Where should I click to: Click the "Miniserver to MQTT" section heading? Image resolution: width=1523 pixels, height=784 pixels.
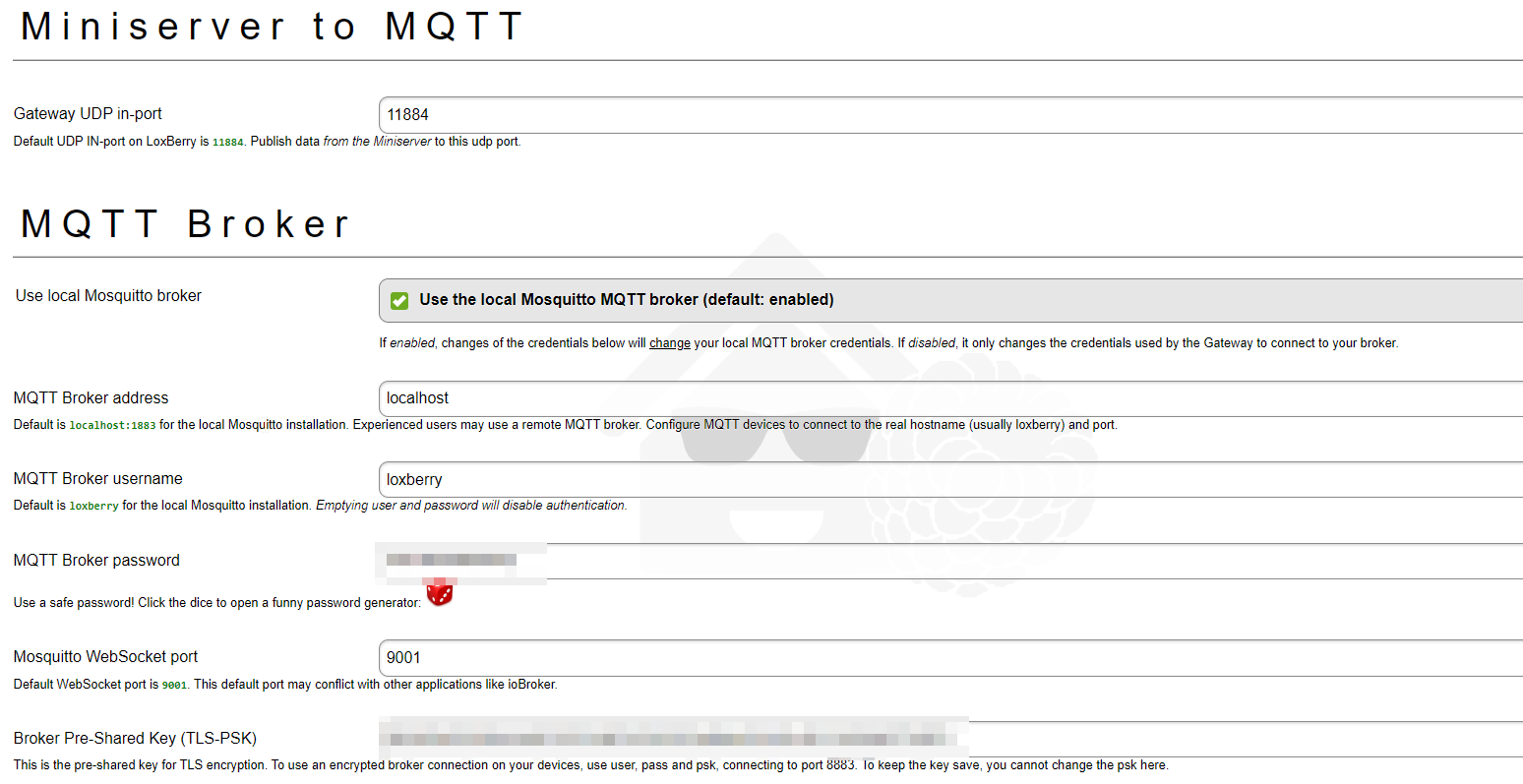coord(272,27)
